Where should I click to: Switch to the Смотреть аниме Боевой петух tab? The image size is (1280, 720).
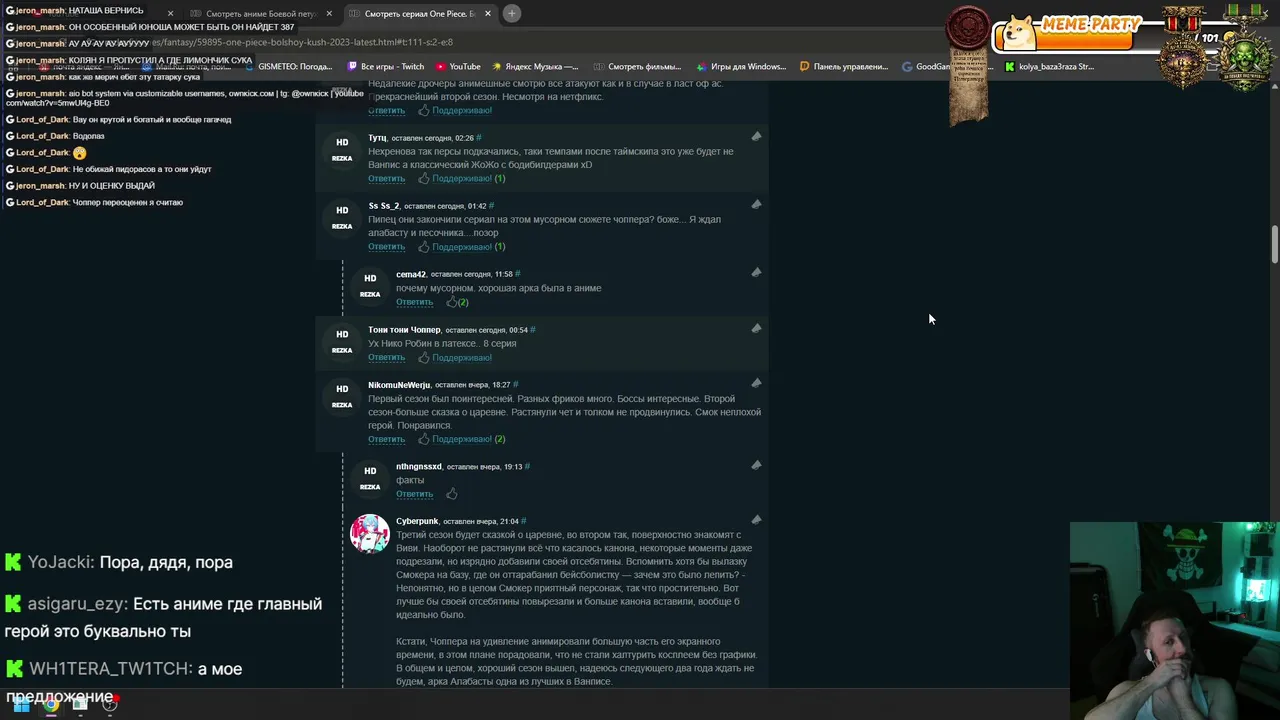tap(261, 14)
